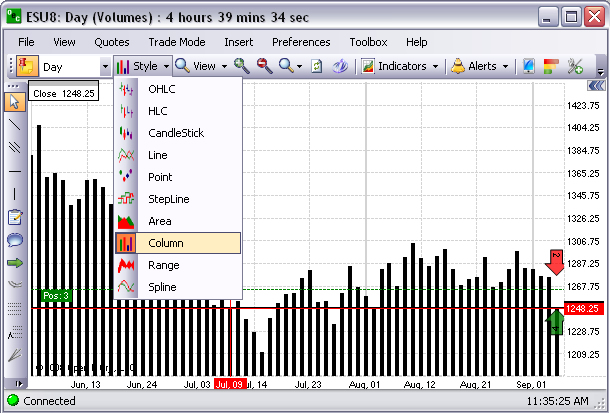Click the green buy arrow on chart
Viewport: 610px width, 413px height.
[557, 323]
